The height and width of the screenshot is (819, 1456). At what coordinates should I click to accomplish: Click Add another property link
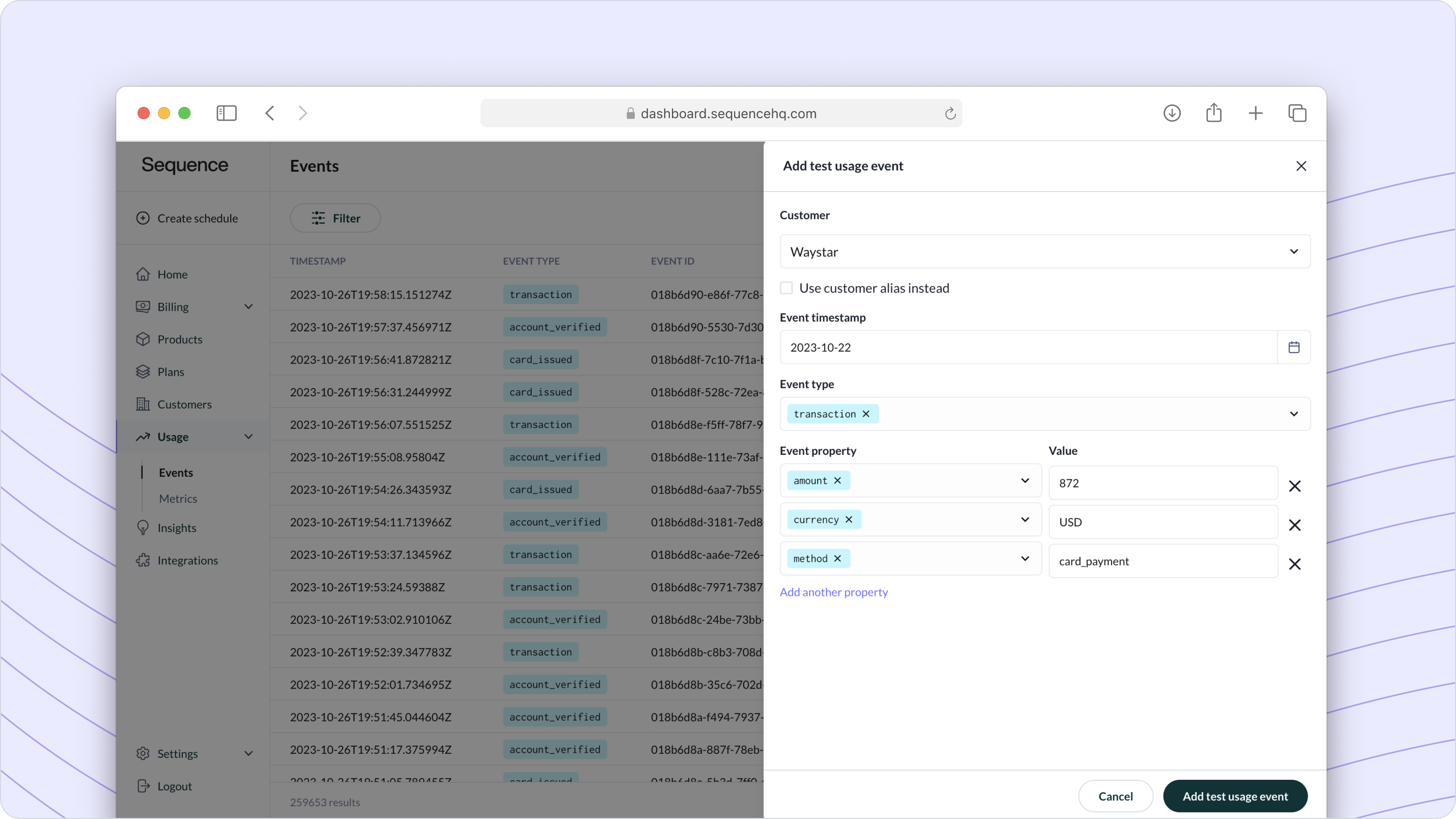(833, 592)
